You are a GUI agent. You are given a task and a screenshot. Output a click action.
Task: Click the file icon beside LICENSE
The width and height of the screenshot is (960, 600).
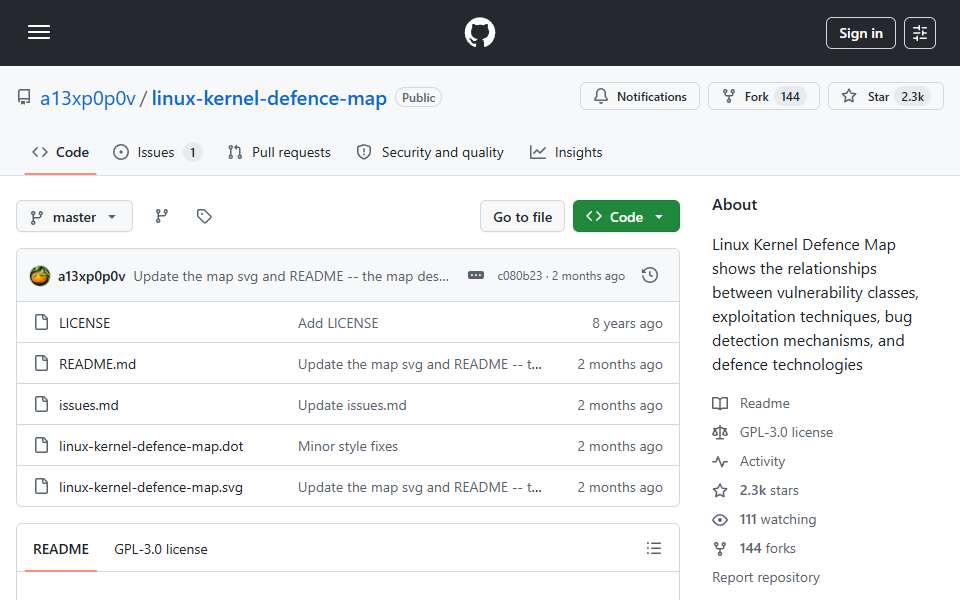41,322
